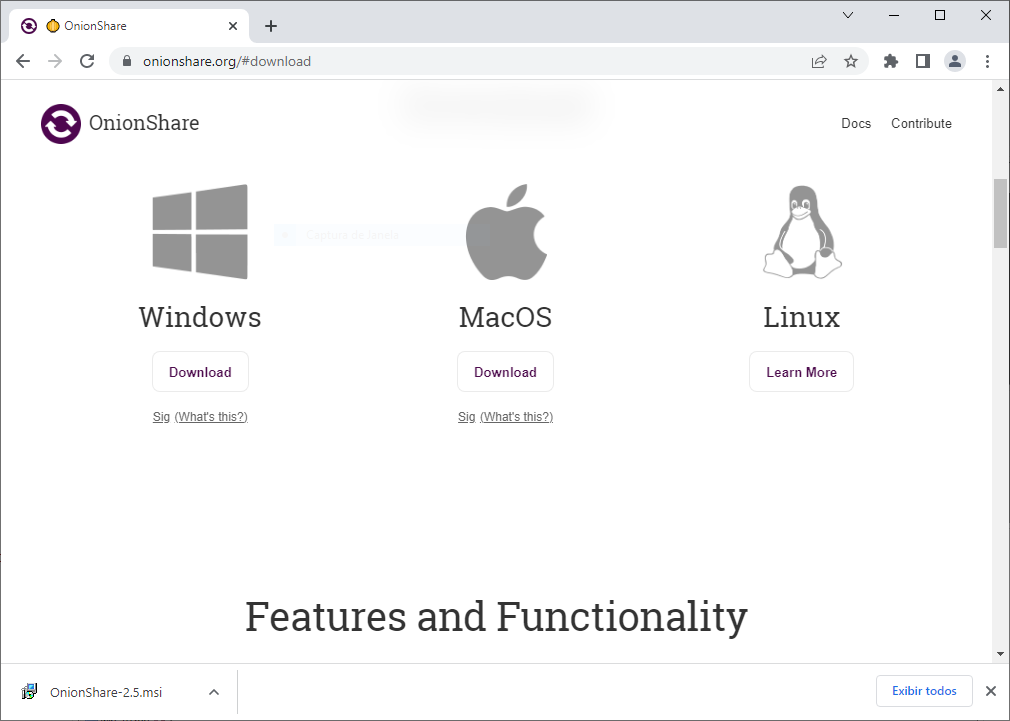Click the page scrollbar thumb
This screenshot has height=721, width=1010.
click(1000, 213)
